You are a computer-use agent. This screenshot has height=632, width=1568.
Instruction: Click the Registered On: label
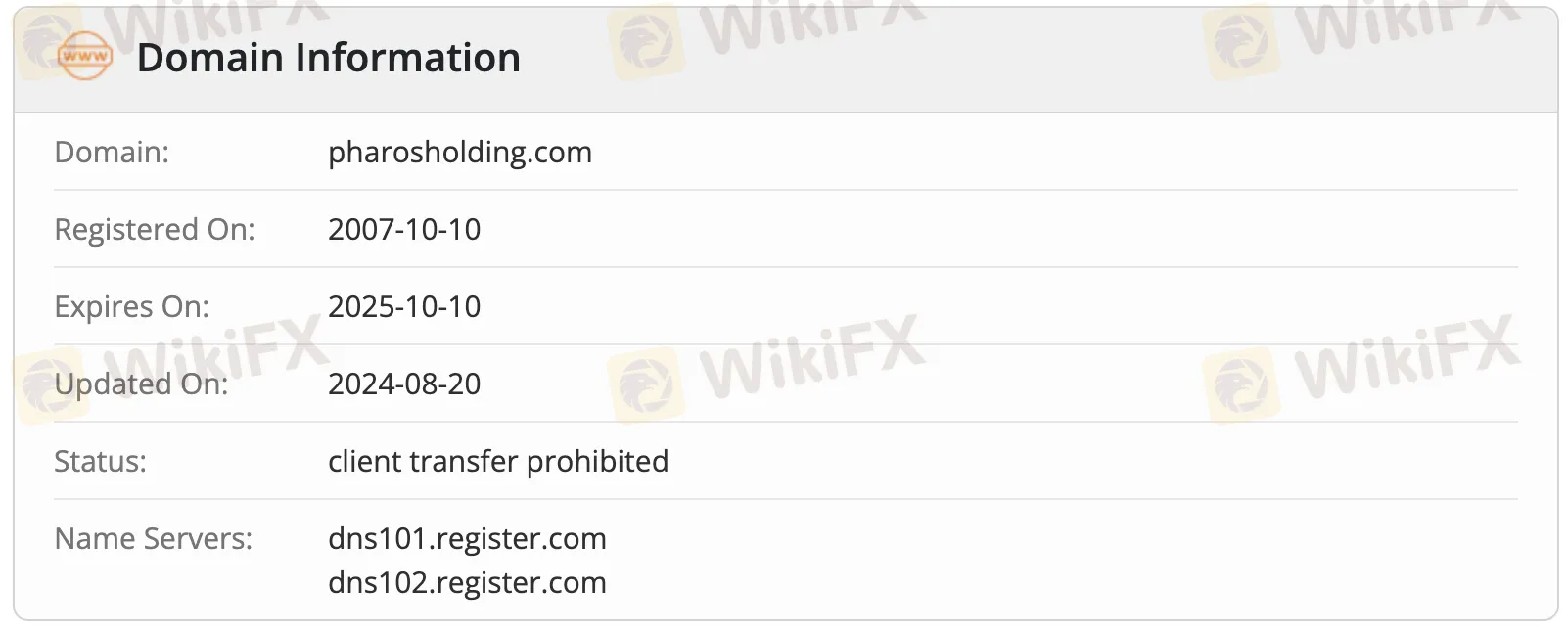(x=154, y=230)
